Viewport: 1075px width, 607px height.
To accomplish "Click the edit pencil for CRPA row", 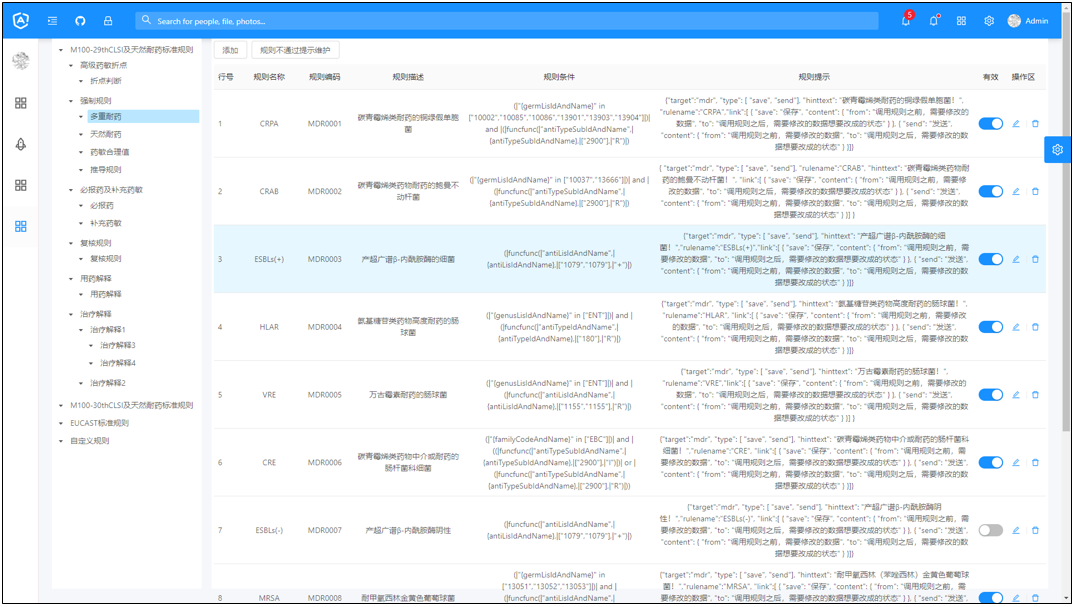I will coord(1016,124).
